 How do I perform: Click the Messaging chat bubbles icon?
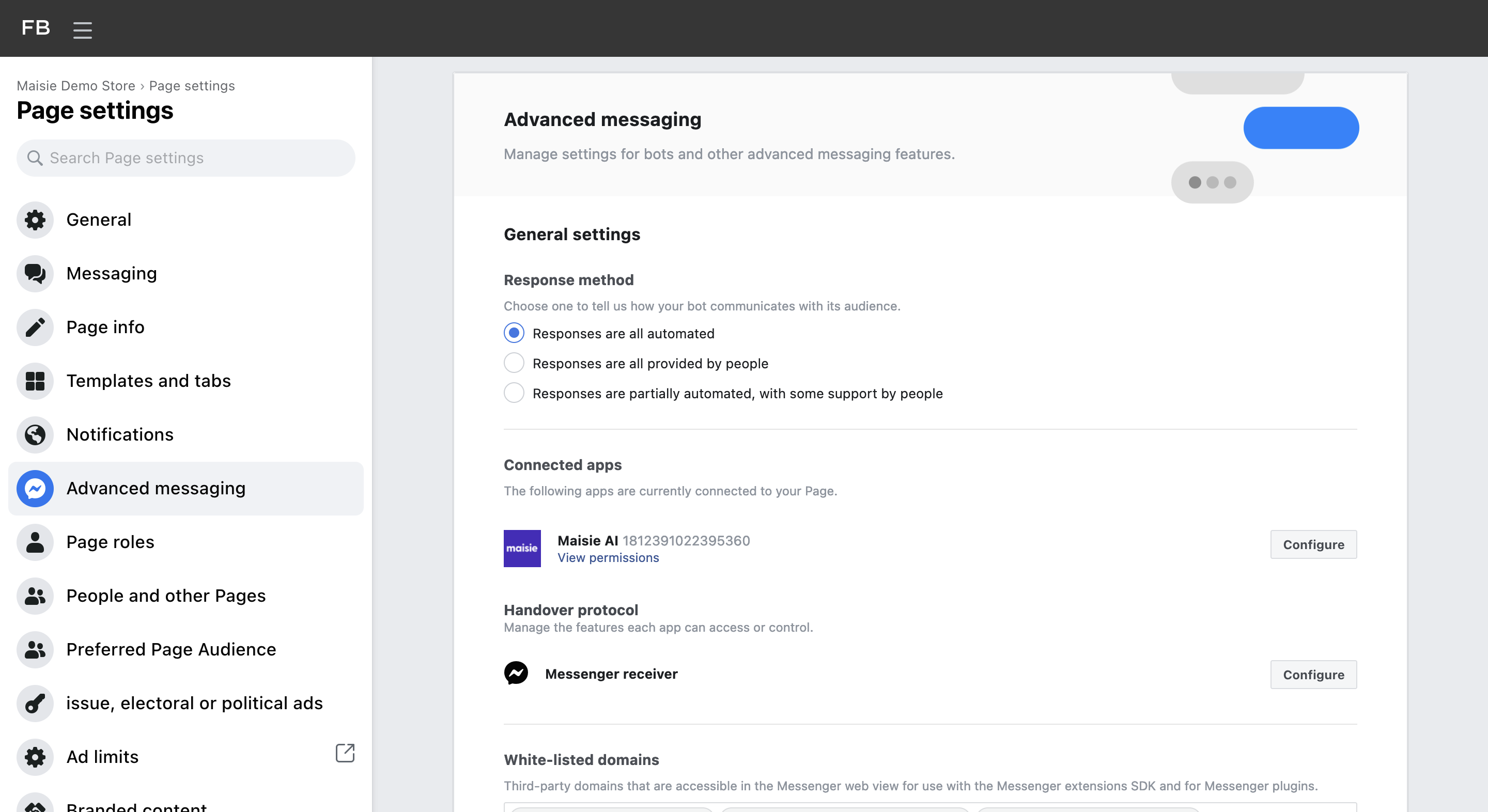(x=35, y=274)
